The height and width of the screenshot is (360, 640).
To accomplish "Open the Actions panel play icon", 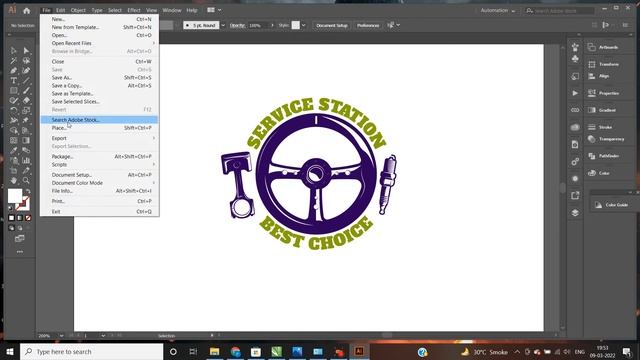I will [x=575, y=93].
